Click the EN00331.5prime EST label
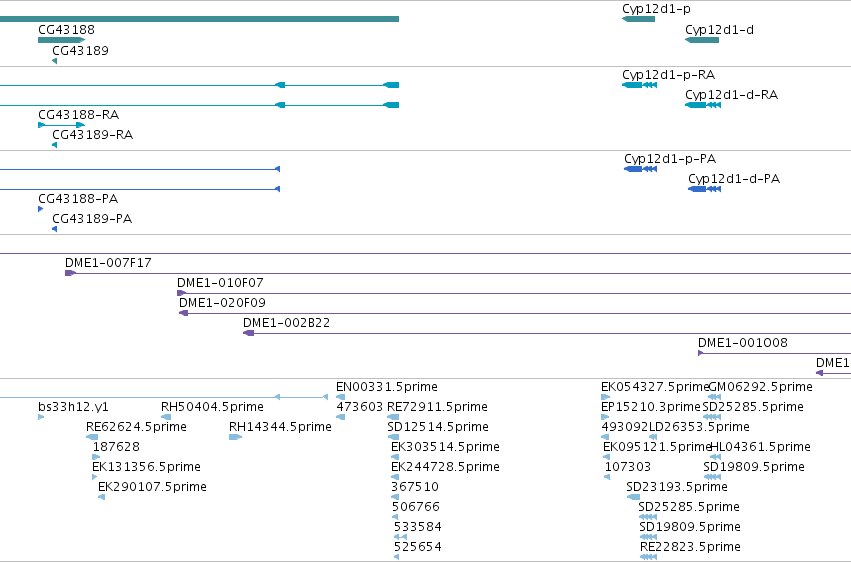 point(386,387)
